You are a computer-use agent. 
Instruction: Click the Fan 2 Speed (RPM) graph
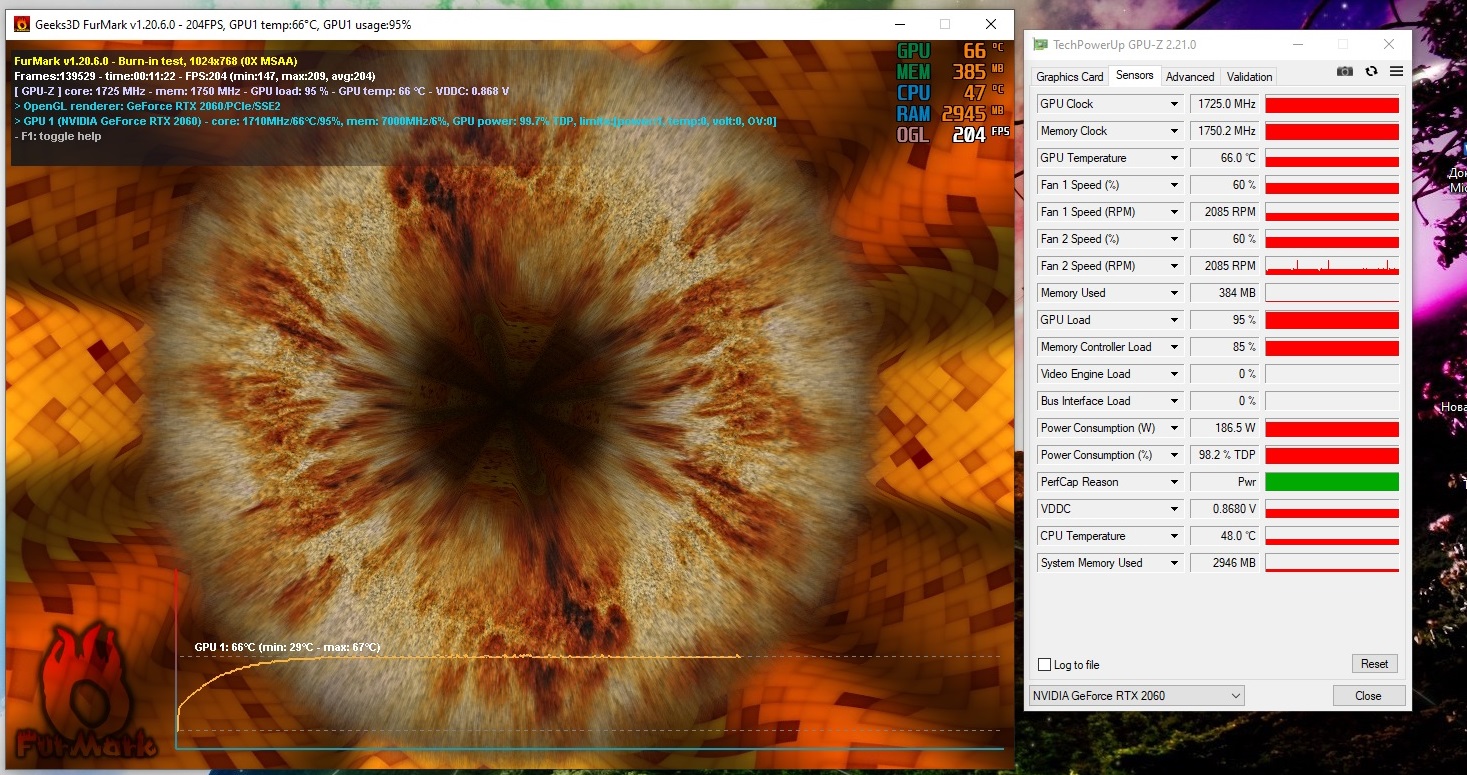1332,266
